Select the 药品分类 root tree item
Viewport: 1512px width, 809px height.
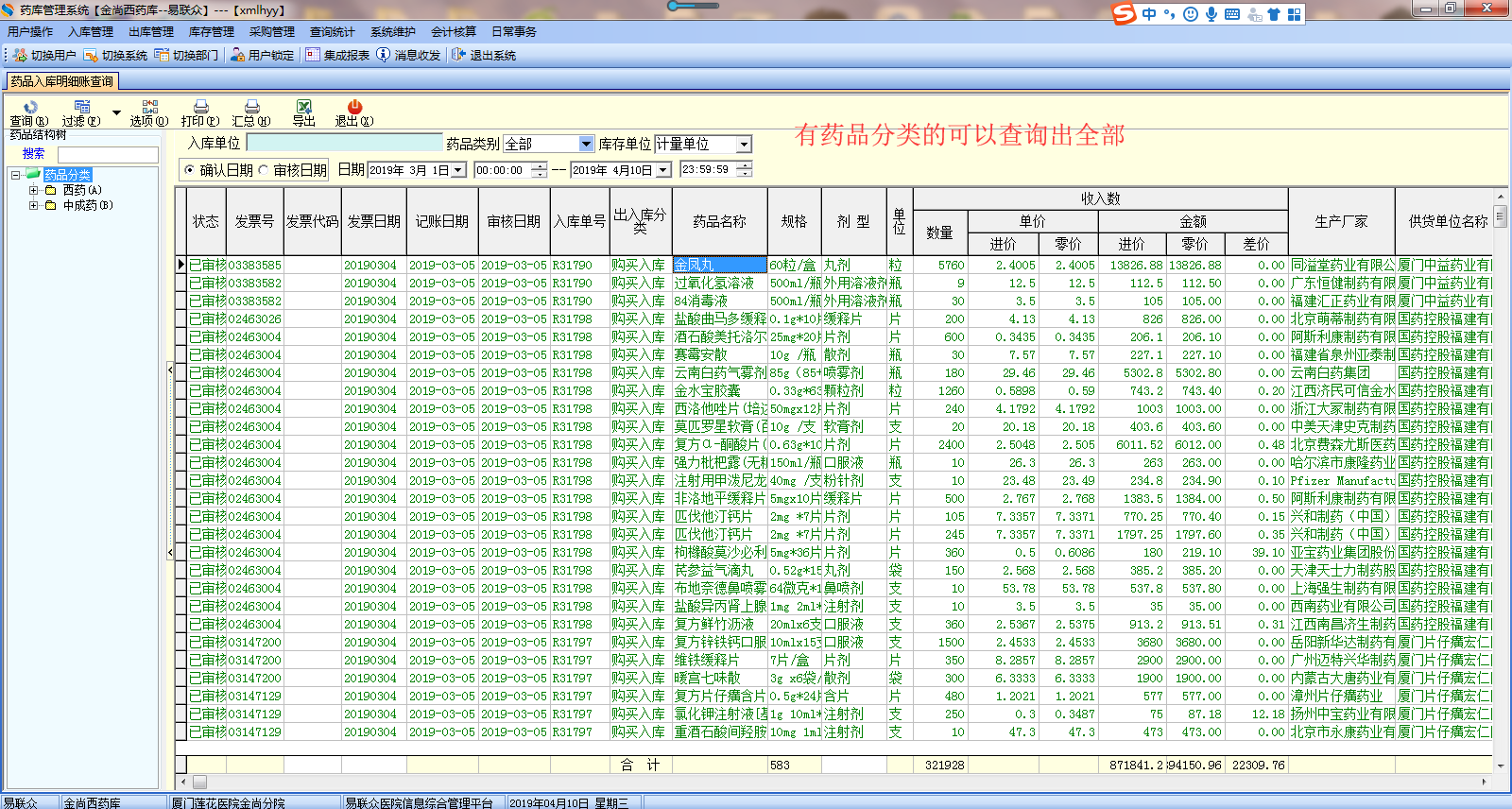tap(67, 175)
